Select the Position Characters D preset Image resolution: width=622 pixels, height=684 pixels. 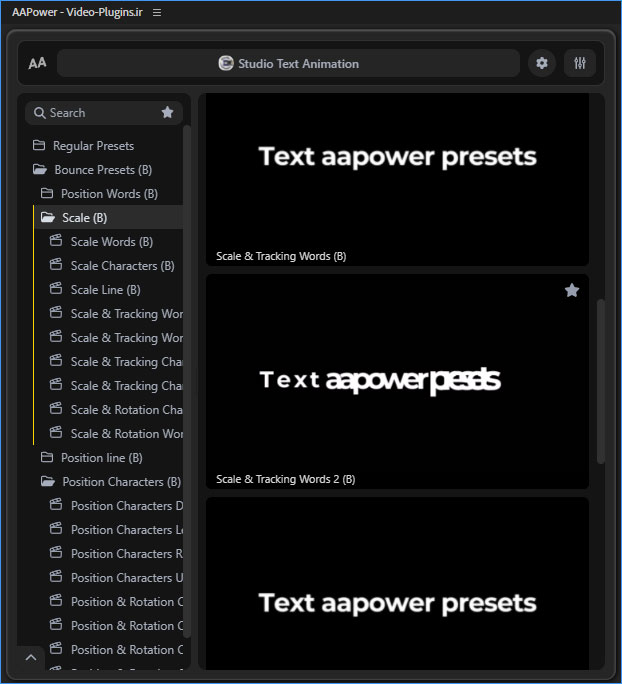[x=116, y=506]
